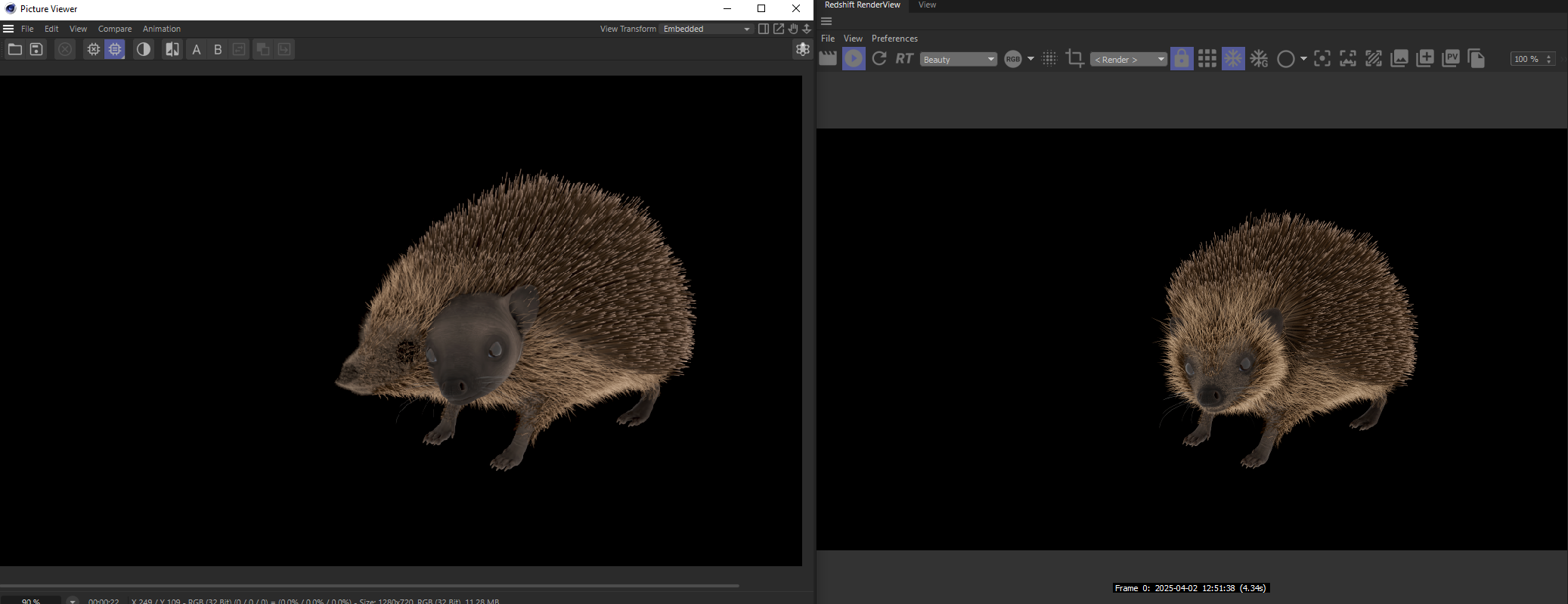Viewport: 1568px width, 604px height.
Task: Open the Preferences menu in RenderView
Action: [x=894, y=39]
